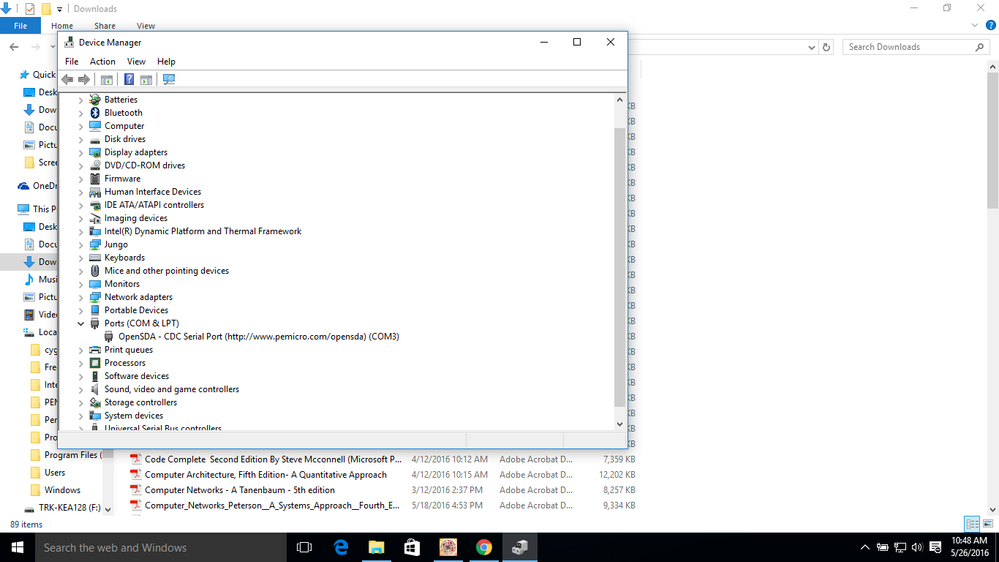The height and width of the screenshot is (562, 999).
Task: Select the IDE ATA/ATAPI controllers item
Action: click(154, 205)
